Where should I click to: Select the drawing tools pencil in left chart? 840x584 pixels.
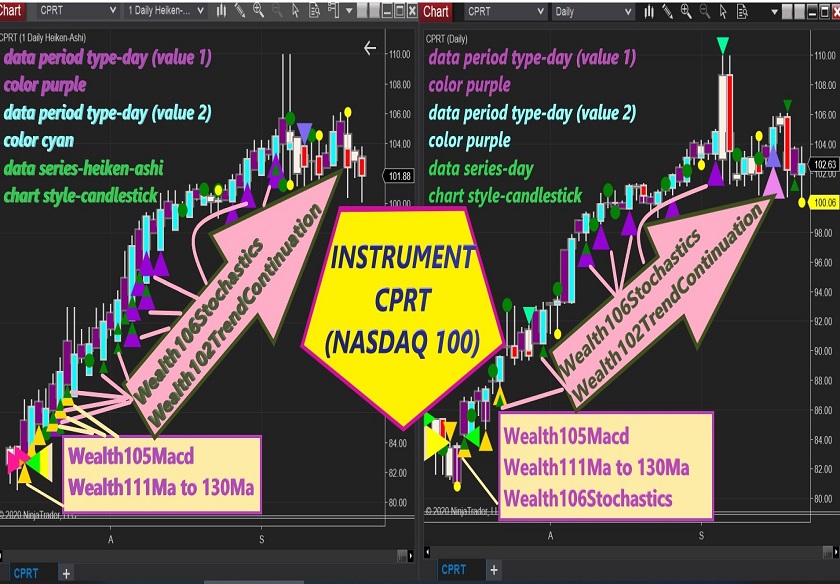[x=239, y=11]
